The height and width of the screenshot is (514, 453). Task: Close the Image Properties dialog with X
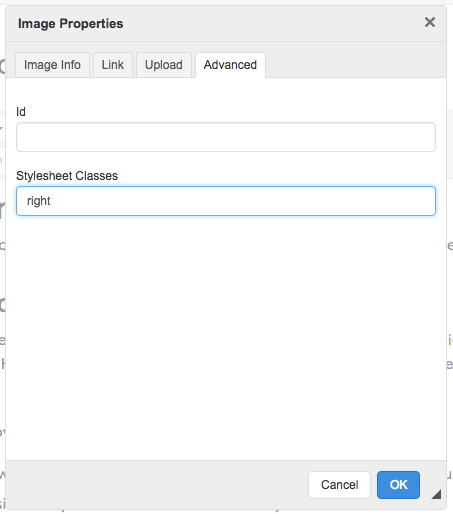(430, 22)
